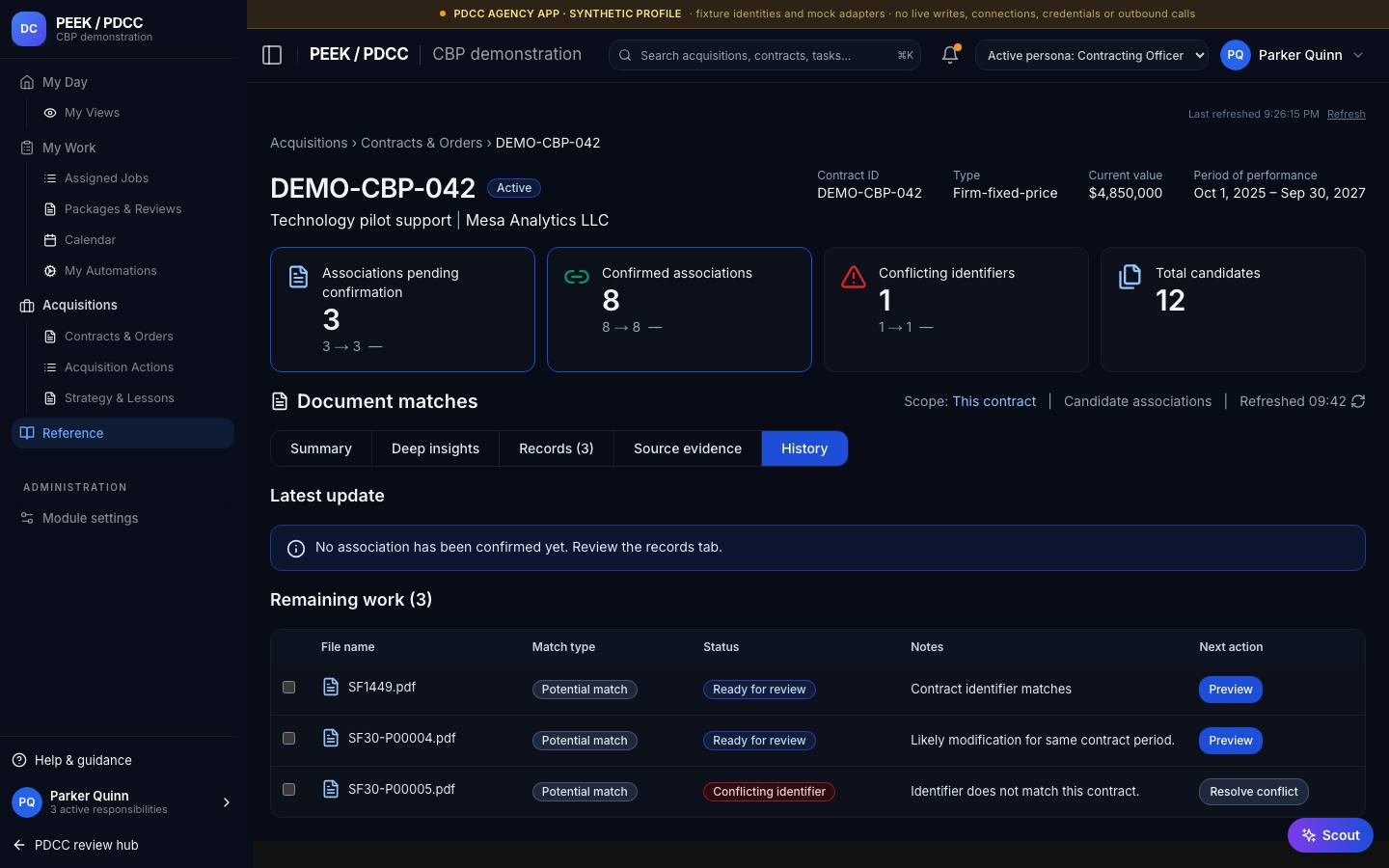
Task: Click the refresh icon beside Refreshed 09:42
Action: click(x=1358, y=401)
